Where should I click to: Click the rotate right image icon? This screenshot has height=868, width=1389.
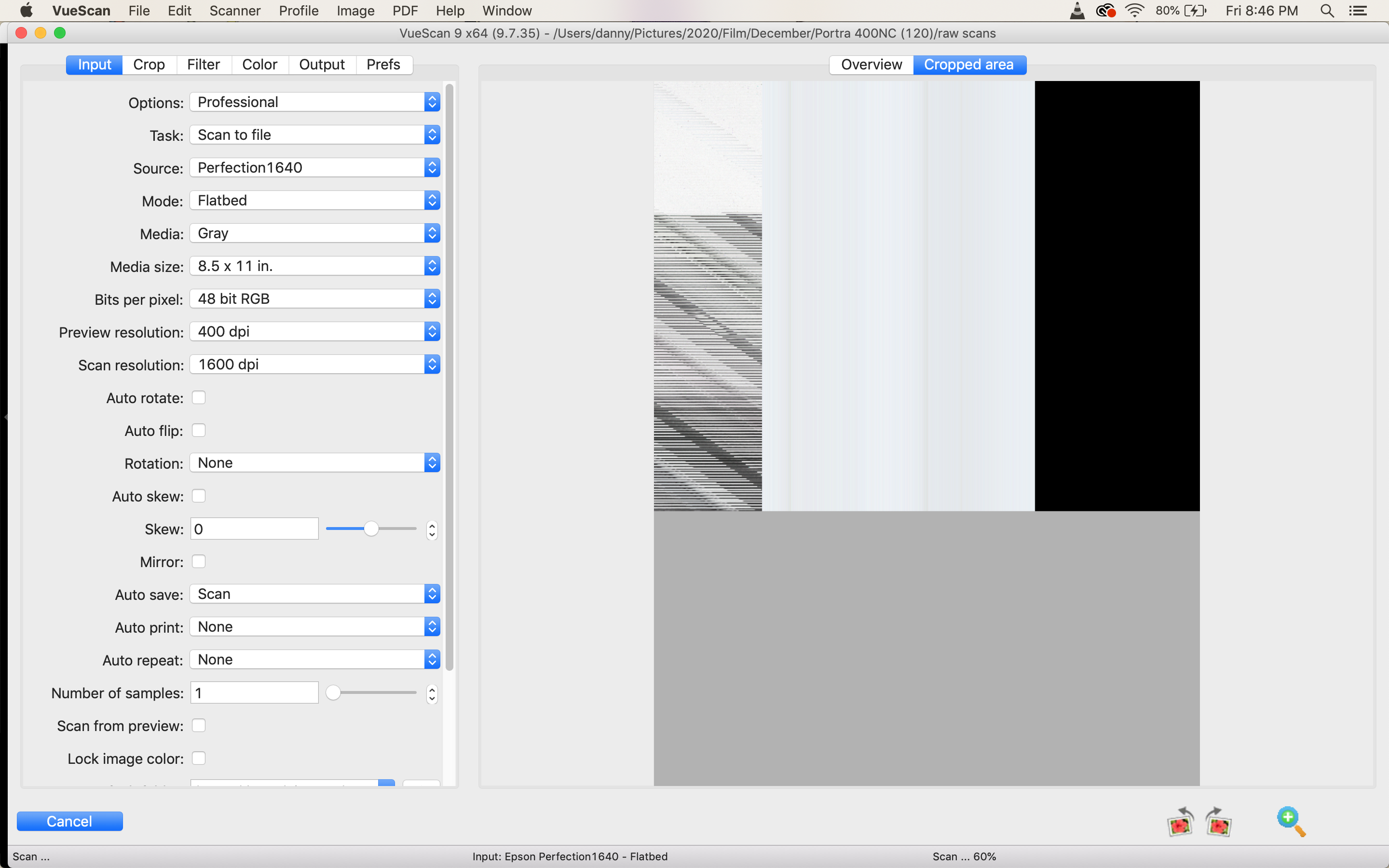[x=1219, y=822]
